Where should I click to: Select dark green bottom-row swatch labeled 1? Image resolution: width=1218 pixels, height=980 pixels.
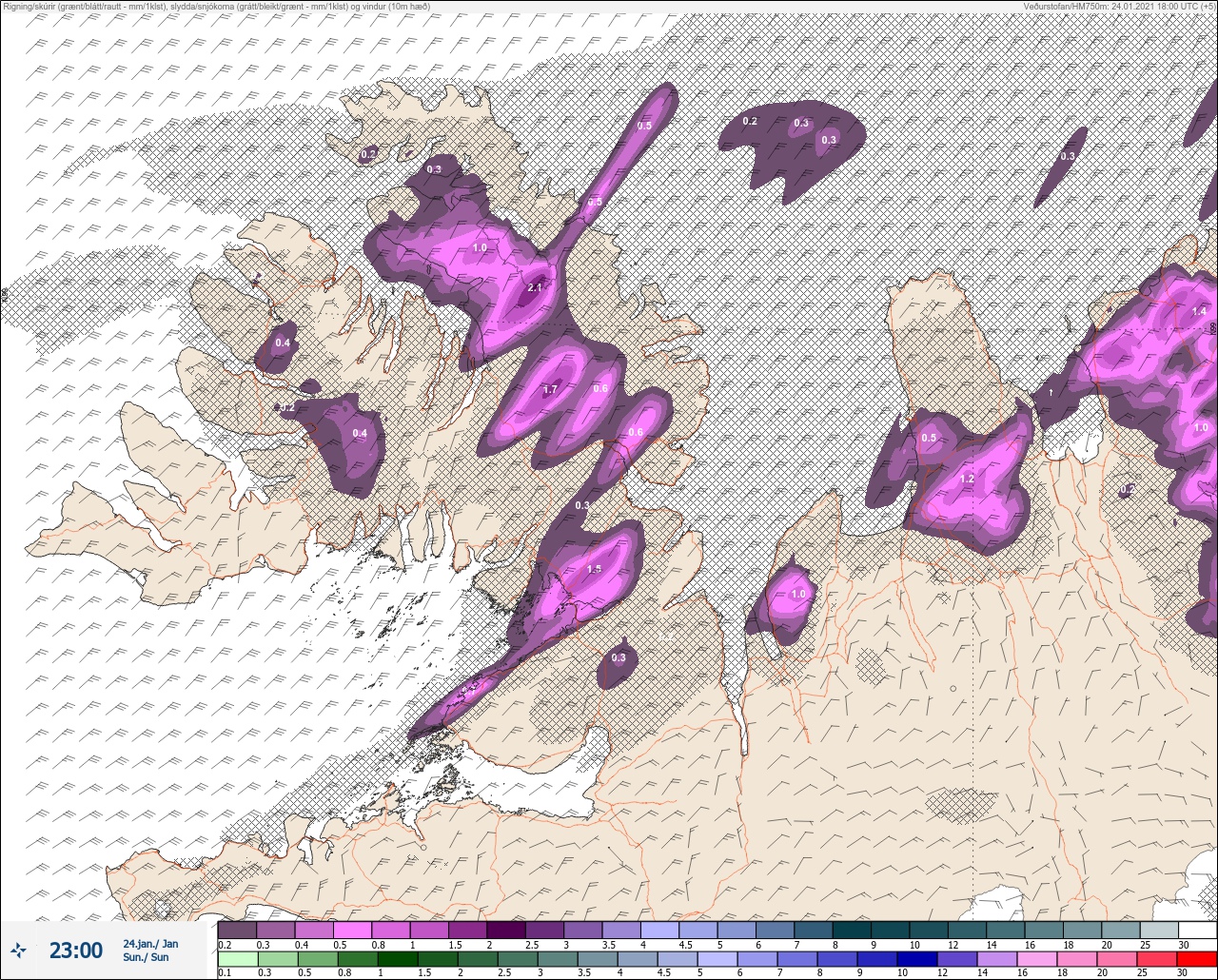[396, 958]
